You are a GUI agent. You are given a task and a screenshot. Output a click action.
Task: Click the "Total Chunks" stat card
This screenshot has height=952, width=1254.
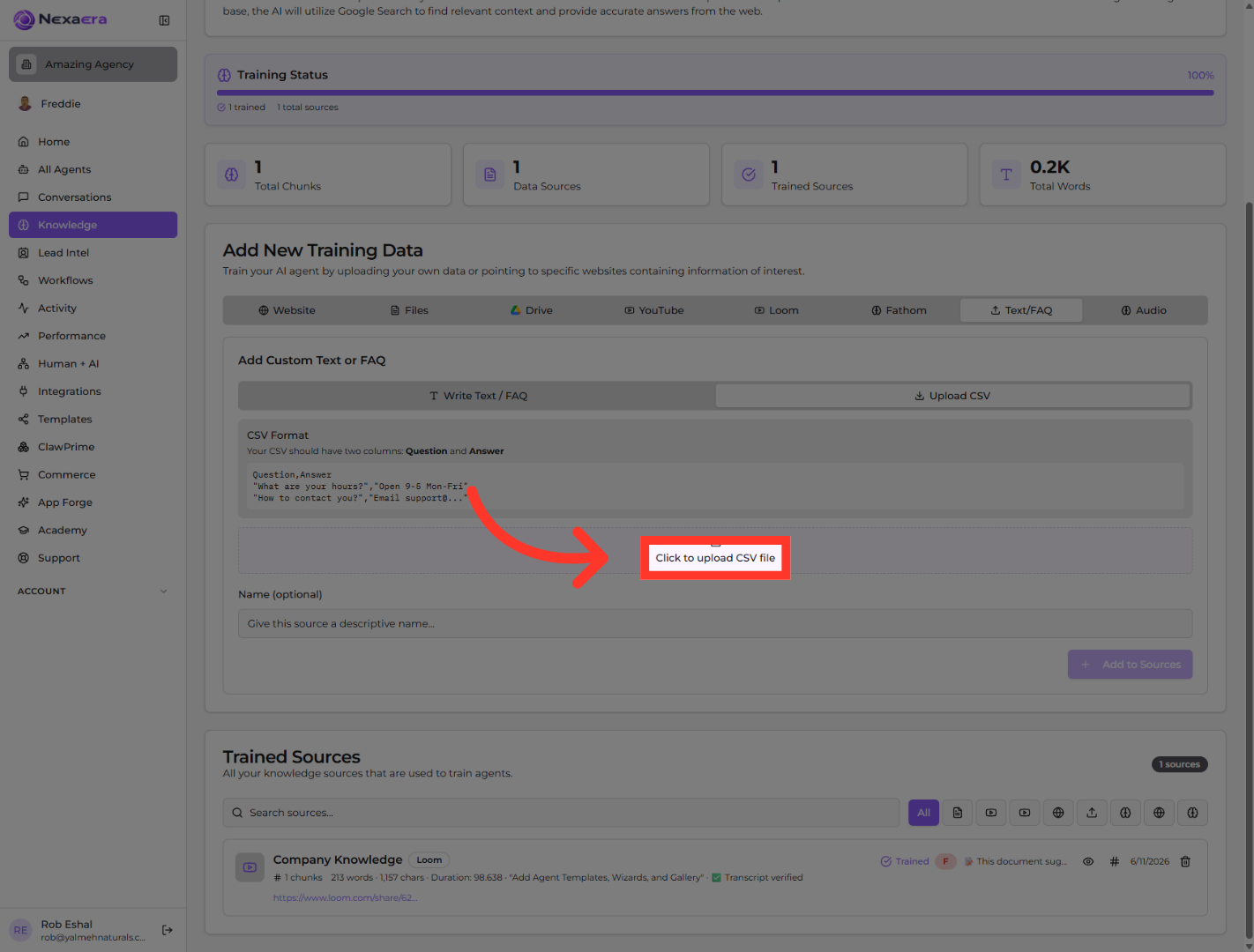tap(328, 175)
